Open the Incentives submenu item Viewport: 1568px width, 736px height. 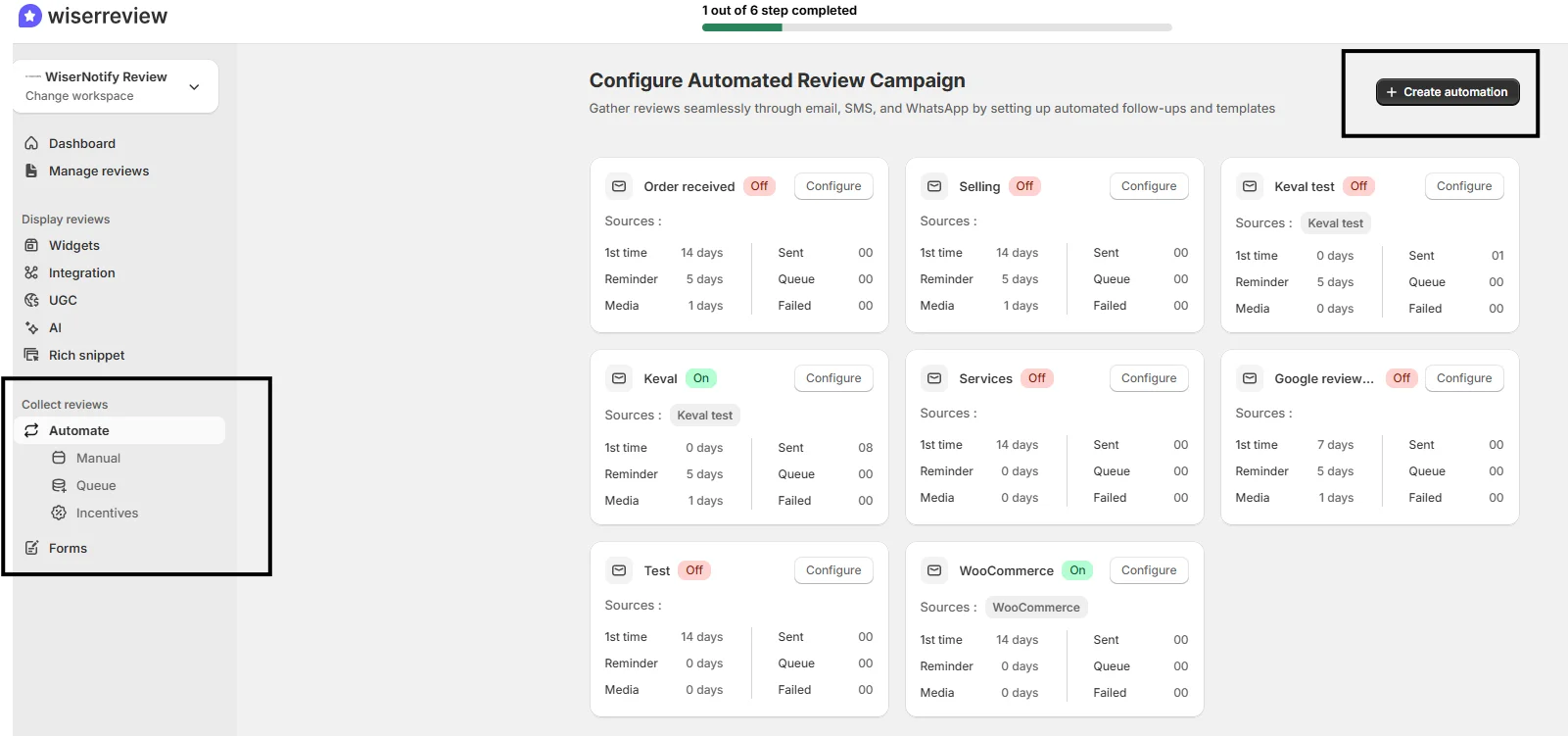pyautogui.click(x=107, y=513)
